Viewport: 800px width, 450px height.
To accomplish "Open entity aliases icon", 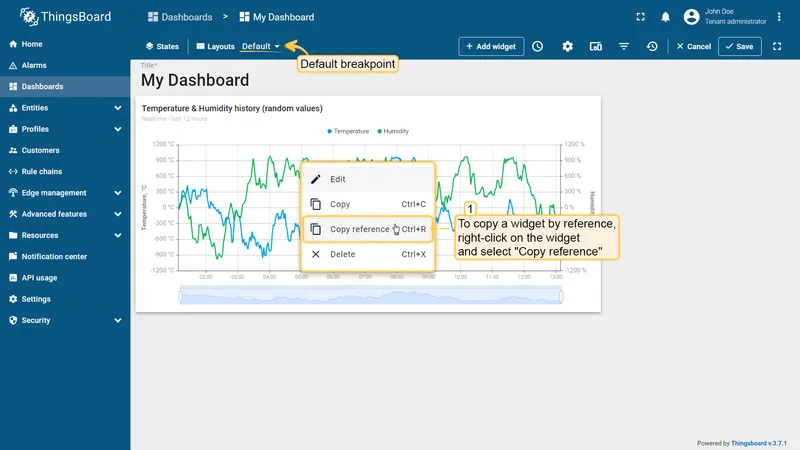I will [595, 46].
